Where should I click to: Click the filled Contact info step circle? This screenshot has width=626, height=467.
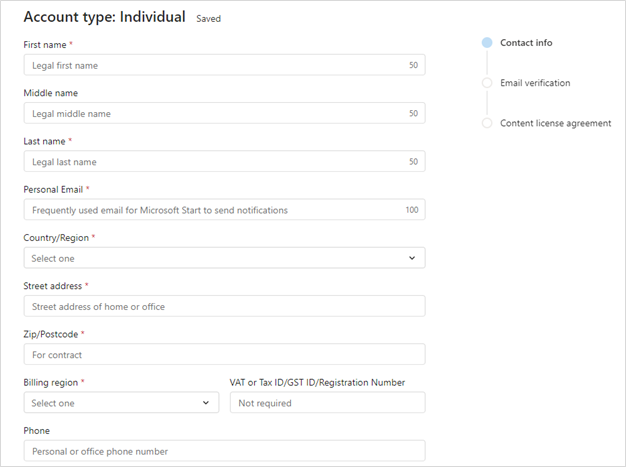coord(487,43)
